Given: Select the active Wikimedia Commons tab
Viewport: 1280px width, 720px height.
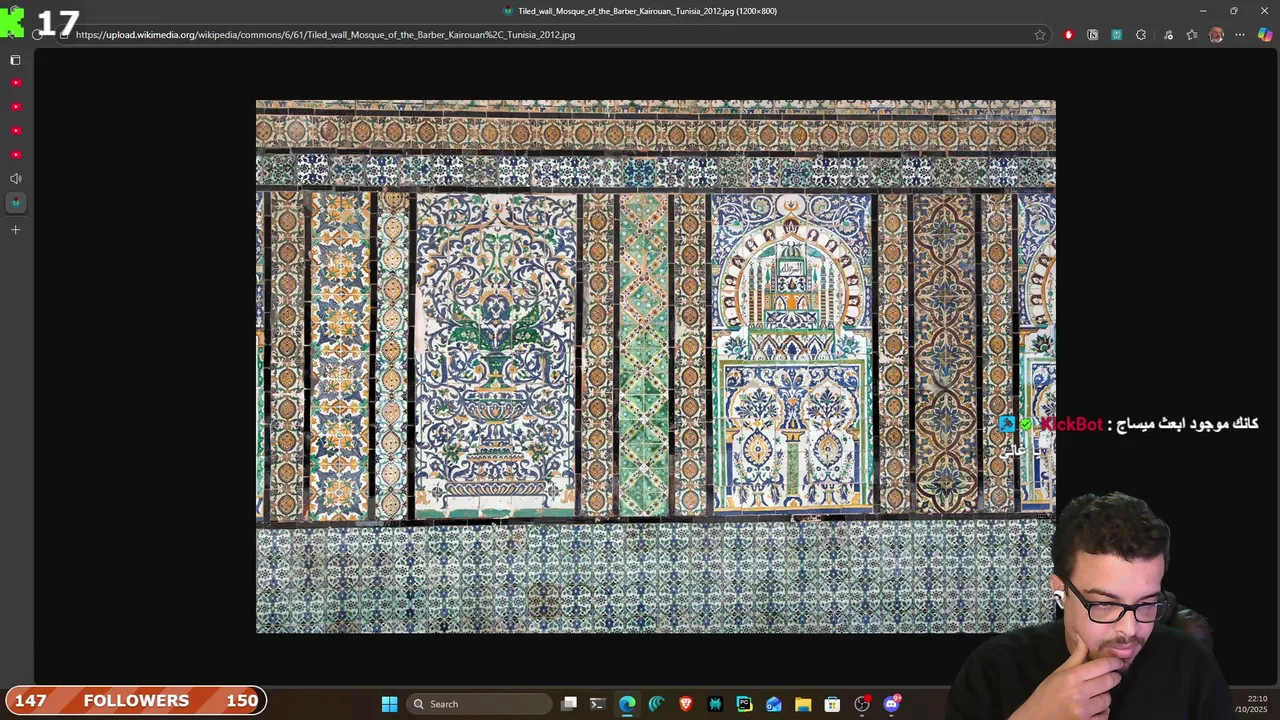Looking at the screenshot, I should pyautogui.click(x=15, y=203).
